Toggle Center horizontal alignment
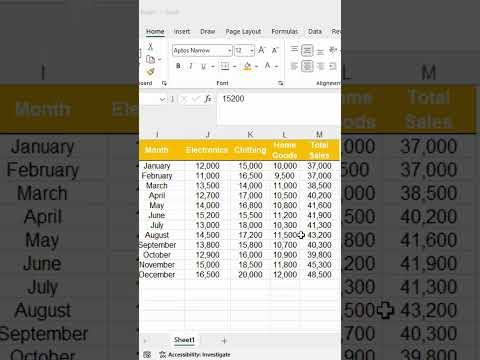 (307, 66)
